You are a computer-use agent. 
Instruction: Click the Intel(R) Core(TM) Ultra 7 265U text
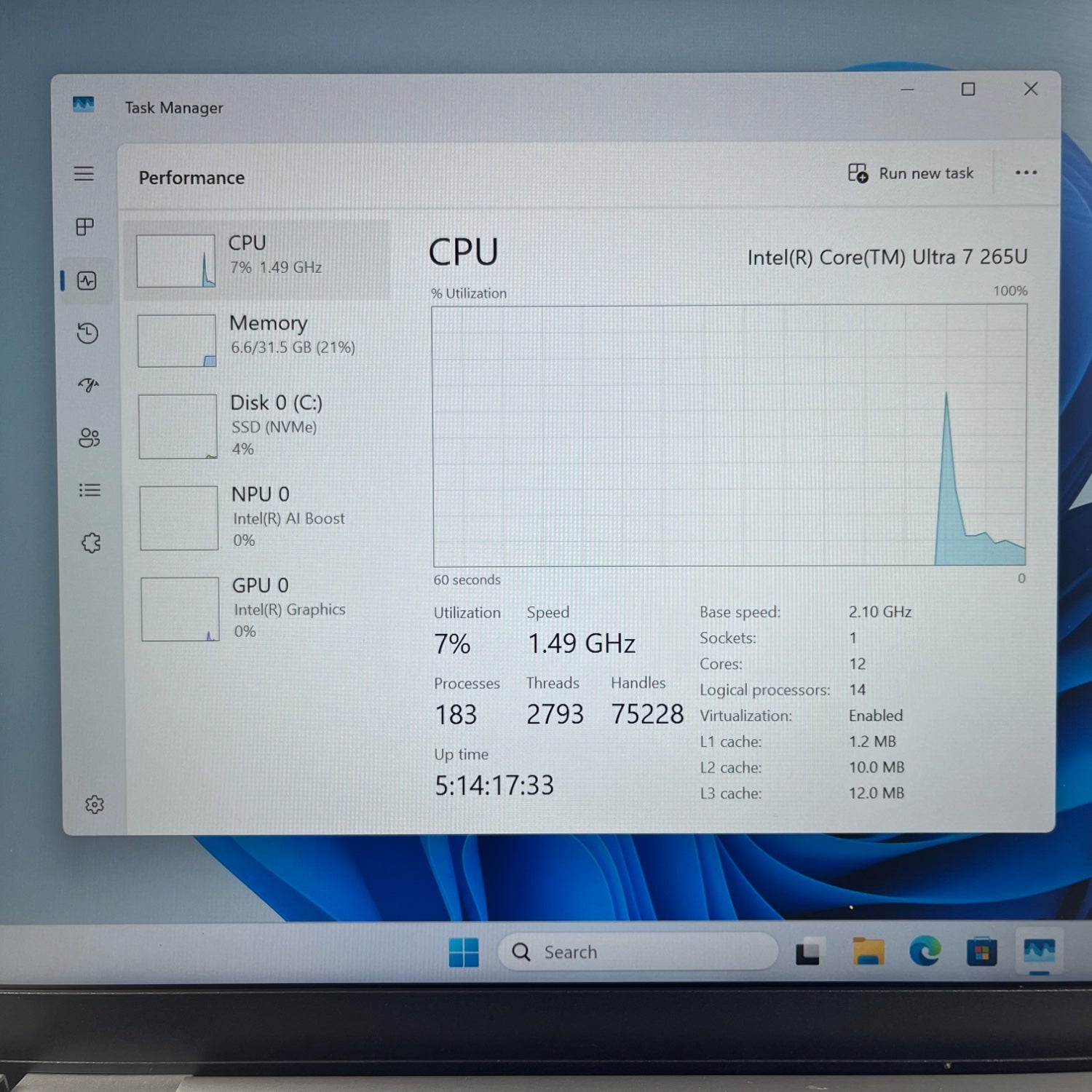point(887,257)
